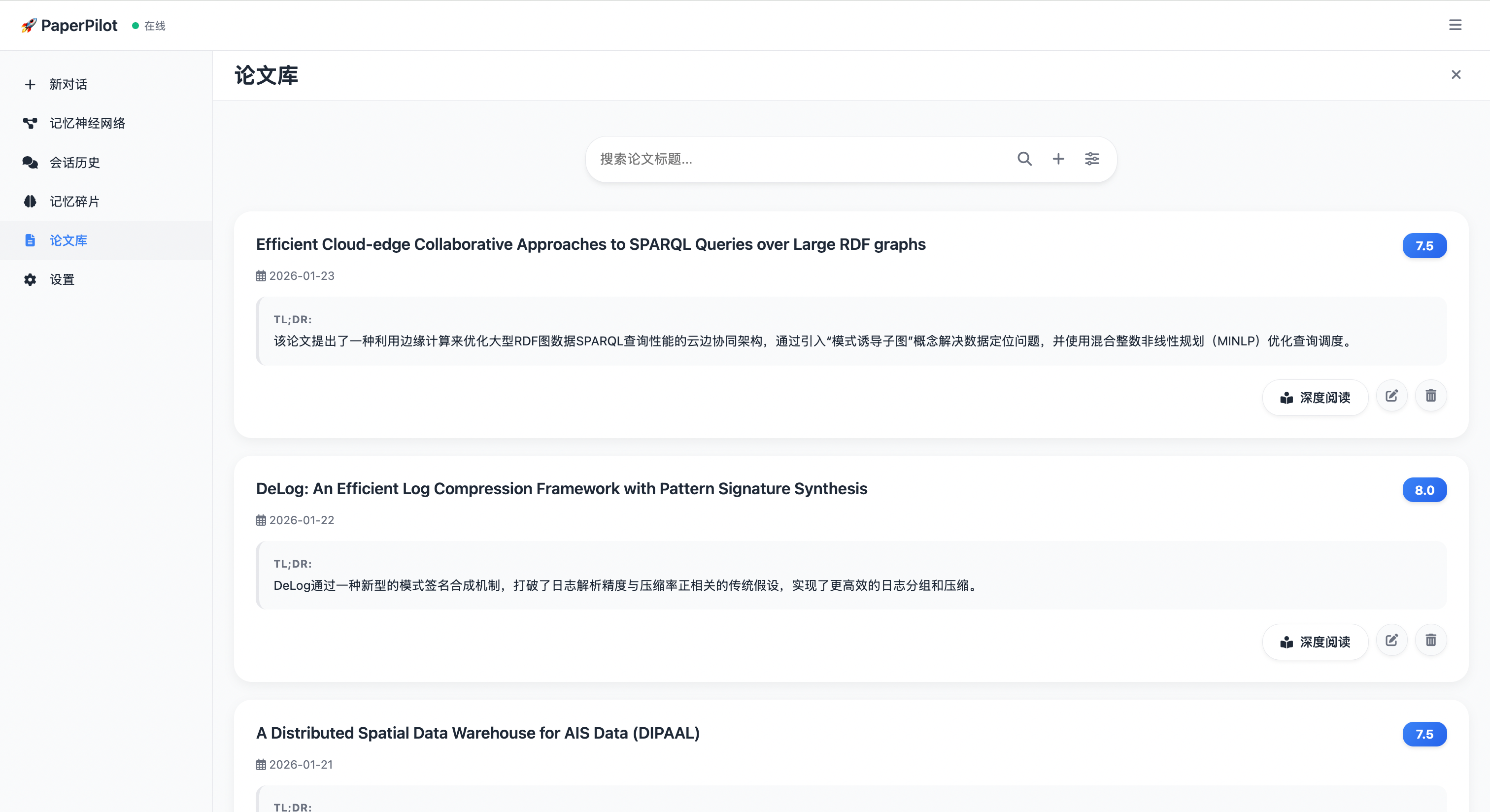This screenshot has width=1490, height=812.
Task: Open 记忆碎片 in the sidebar
Action: click(x=106, y=201)
